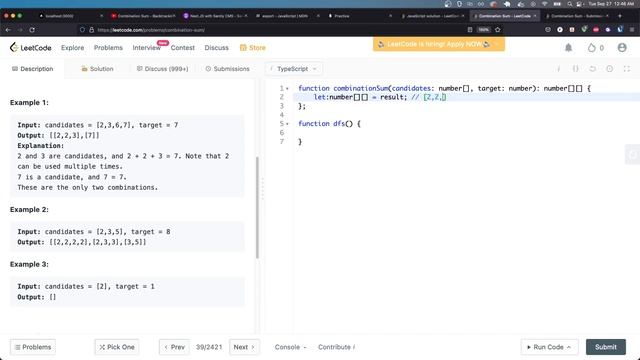Click the side feedback icon at the right edge
Viewport: 640px width, 360px height.
click(632, 154)
